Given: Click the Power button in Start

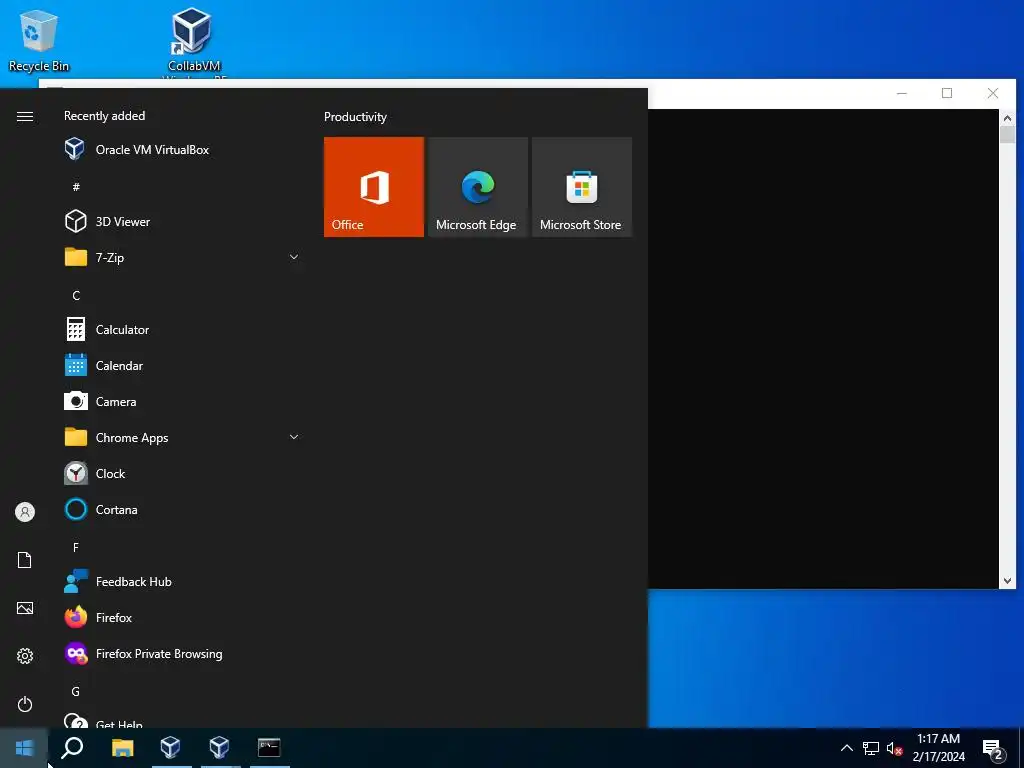Looking at the screenshot, I should (25, 704).
